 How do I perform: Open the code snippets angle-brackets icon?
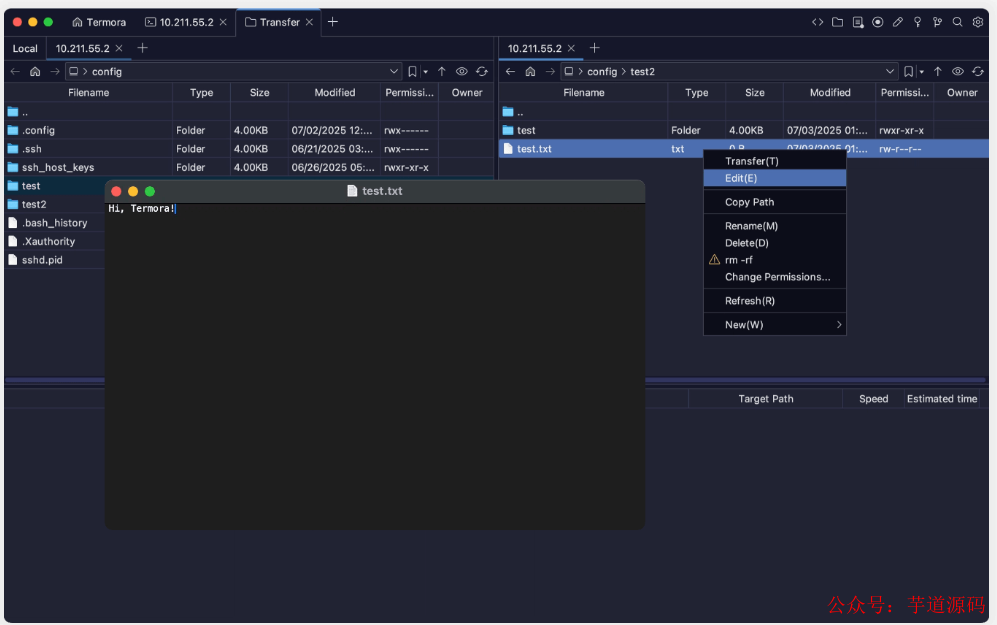point(818,22)
